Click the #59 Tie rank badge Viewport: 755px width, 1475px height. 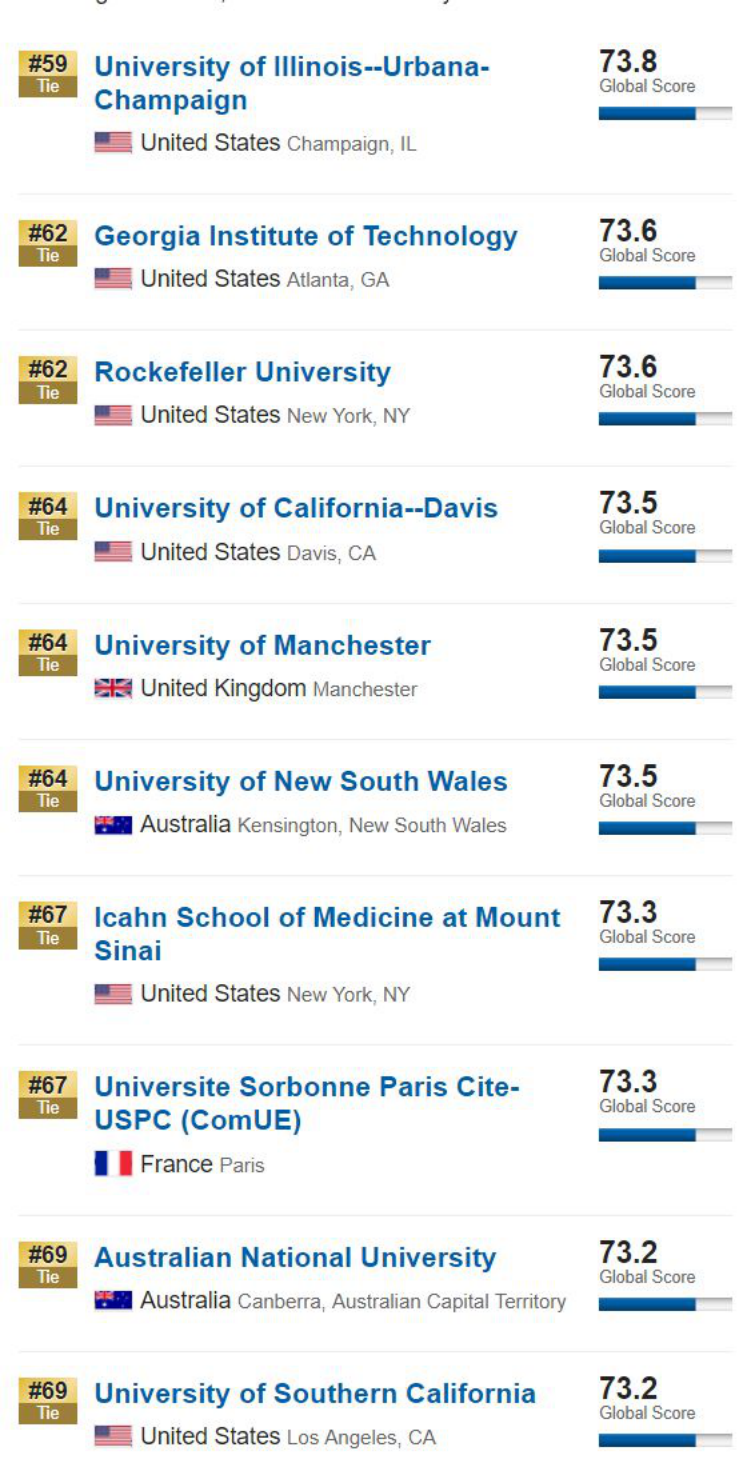(48, 74)
